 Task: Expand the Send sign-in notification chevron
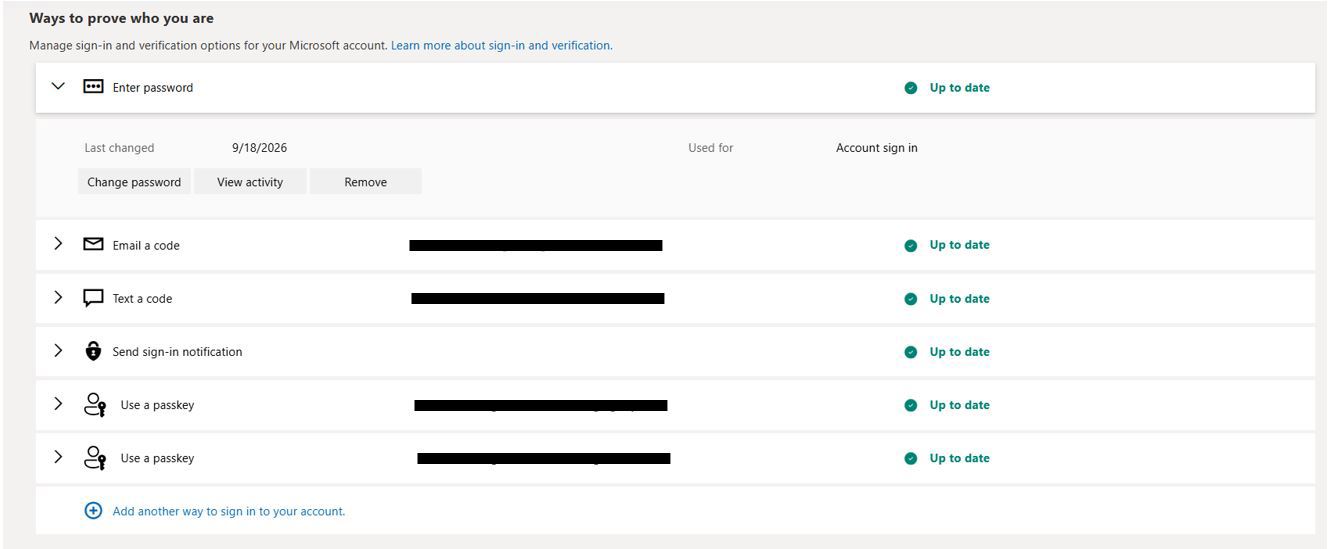(58, 351)
